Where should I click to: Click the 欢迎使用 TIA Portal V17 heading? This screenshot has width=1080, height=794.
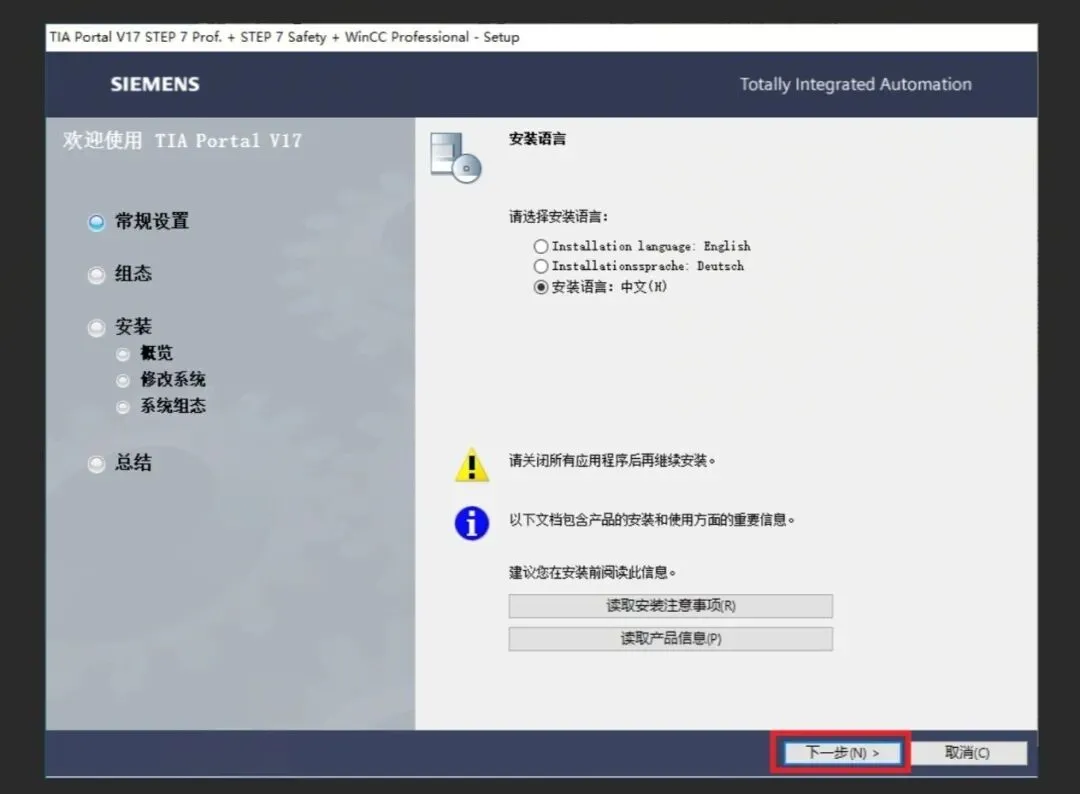click(x=183, y=140)
